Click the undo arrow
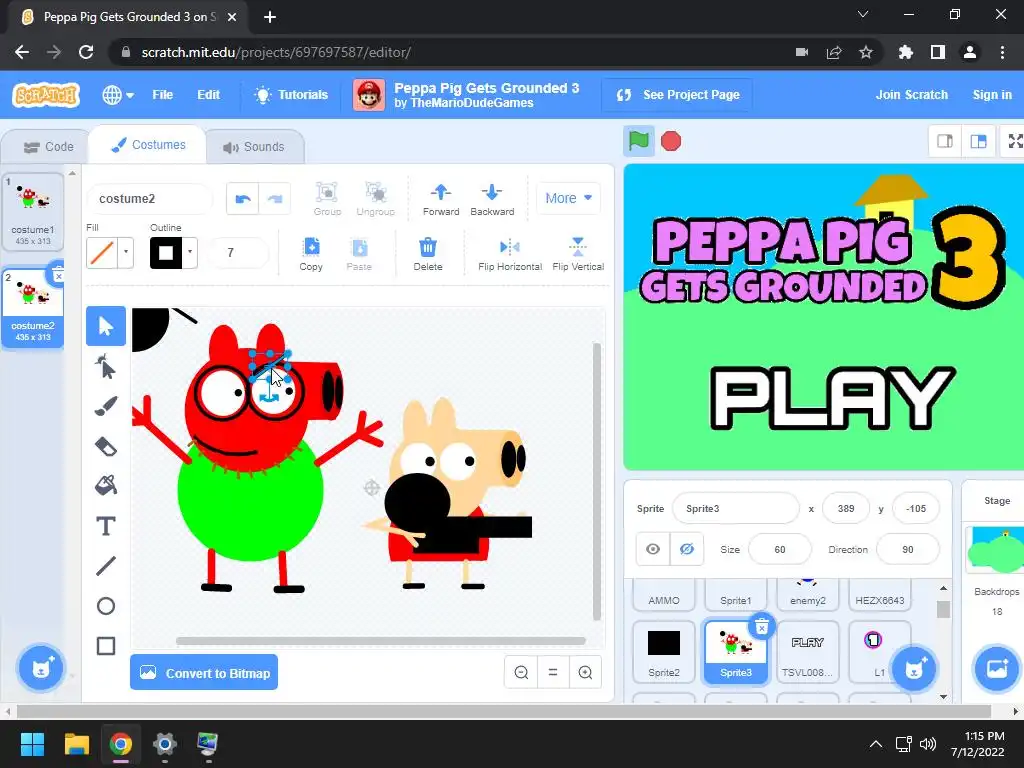Image resolution: width=1024 pixels, height=768 pixels. click(x=243, y=199)
